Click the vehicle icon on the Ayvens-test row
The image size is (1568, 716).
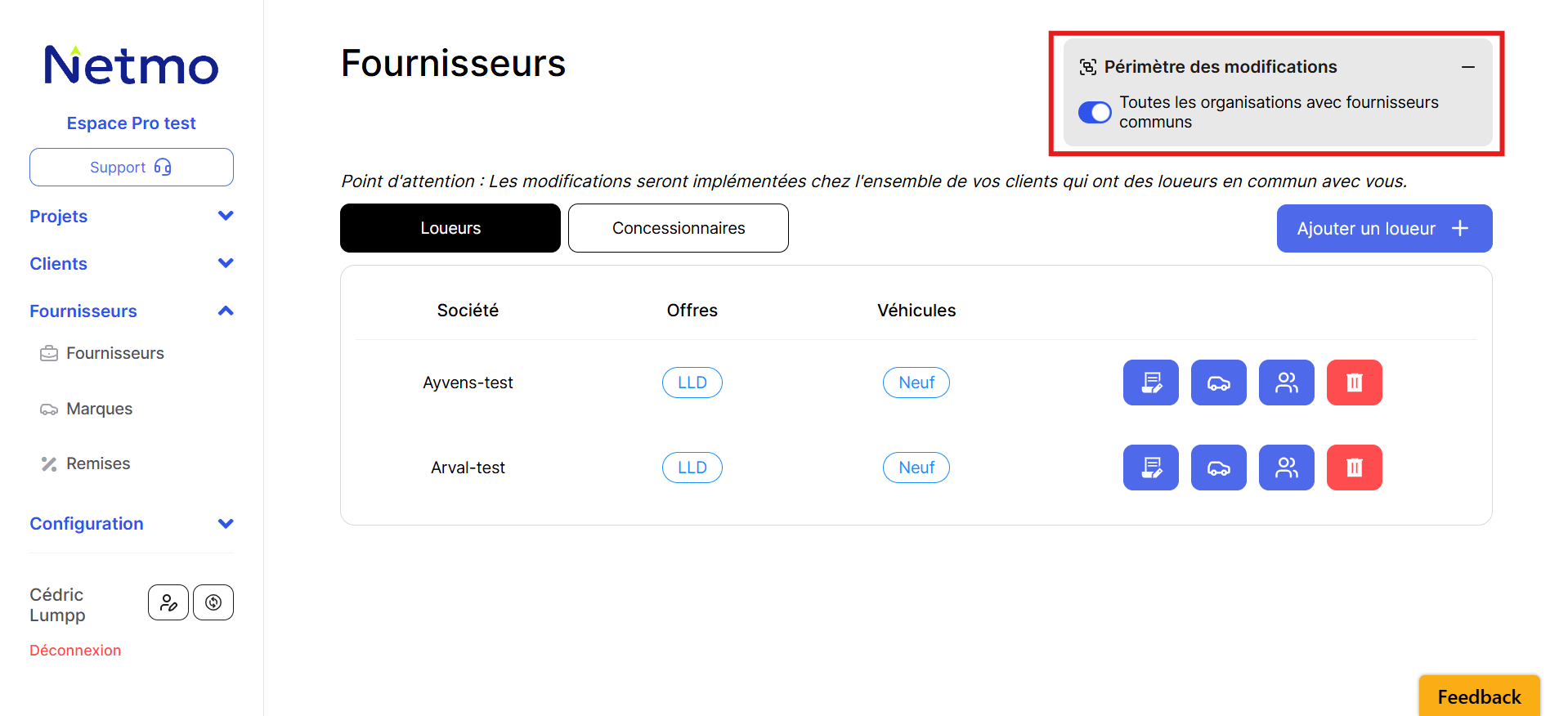click(x=1218, y=382)
